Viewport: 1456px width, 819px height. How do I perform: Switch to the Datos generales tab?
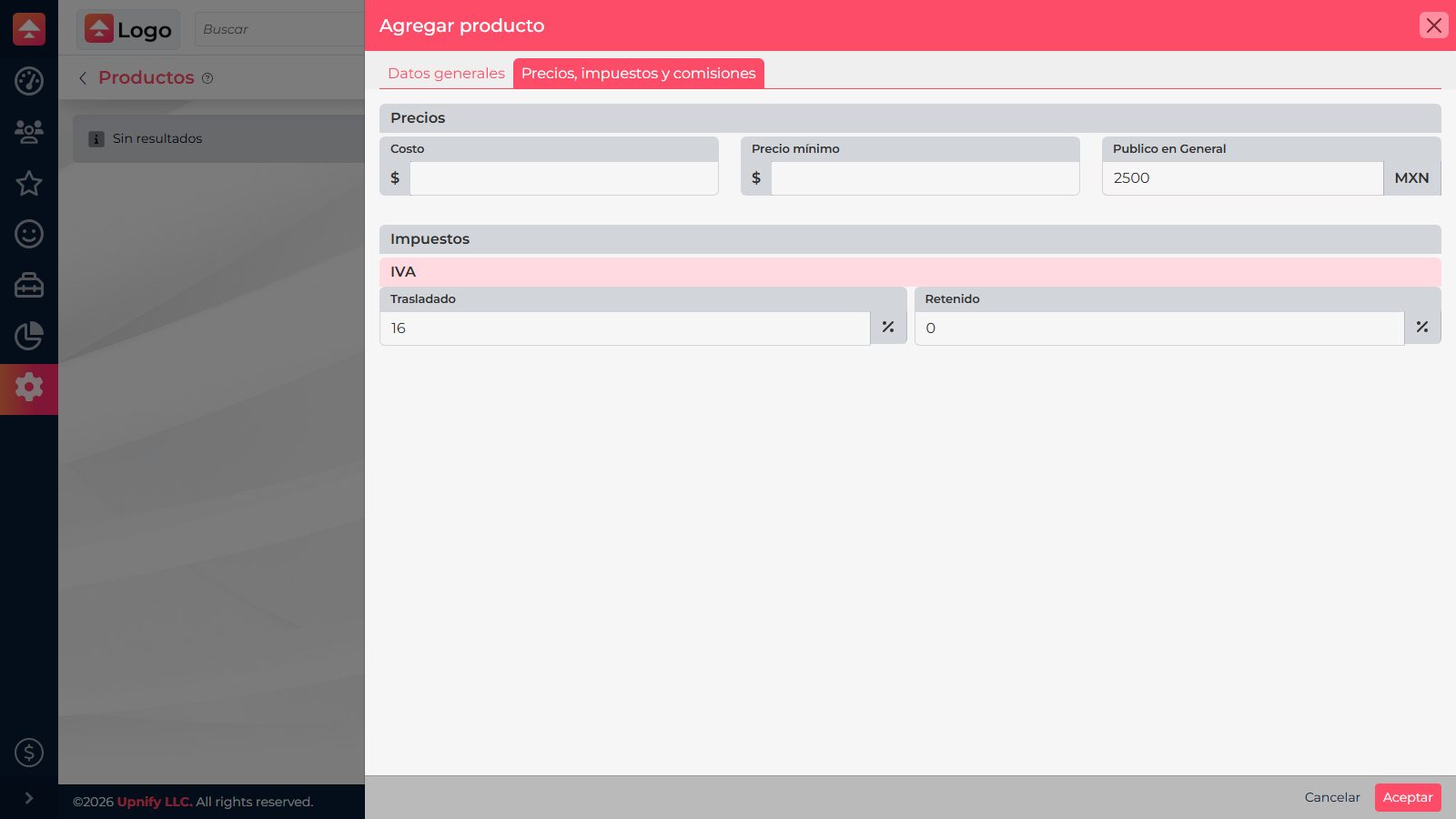click(446, 74)
